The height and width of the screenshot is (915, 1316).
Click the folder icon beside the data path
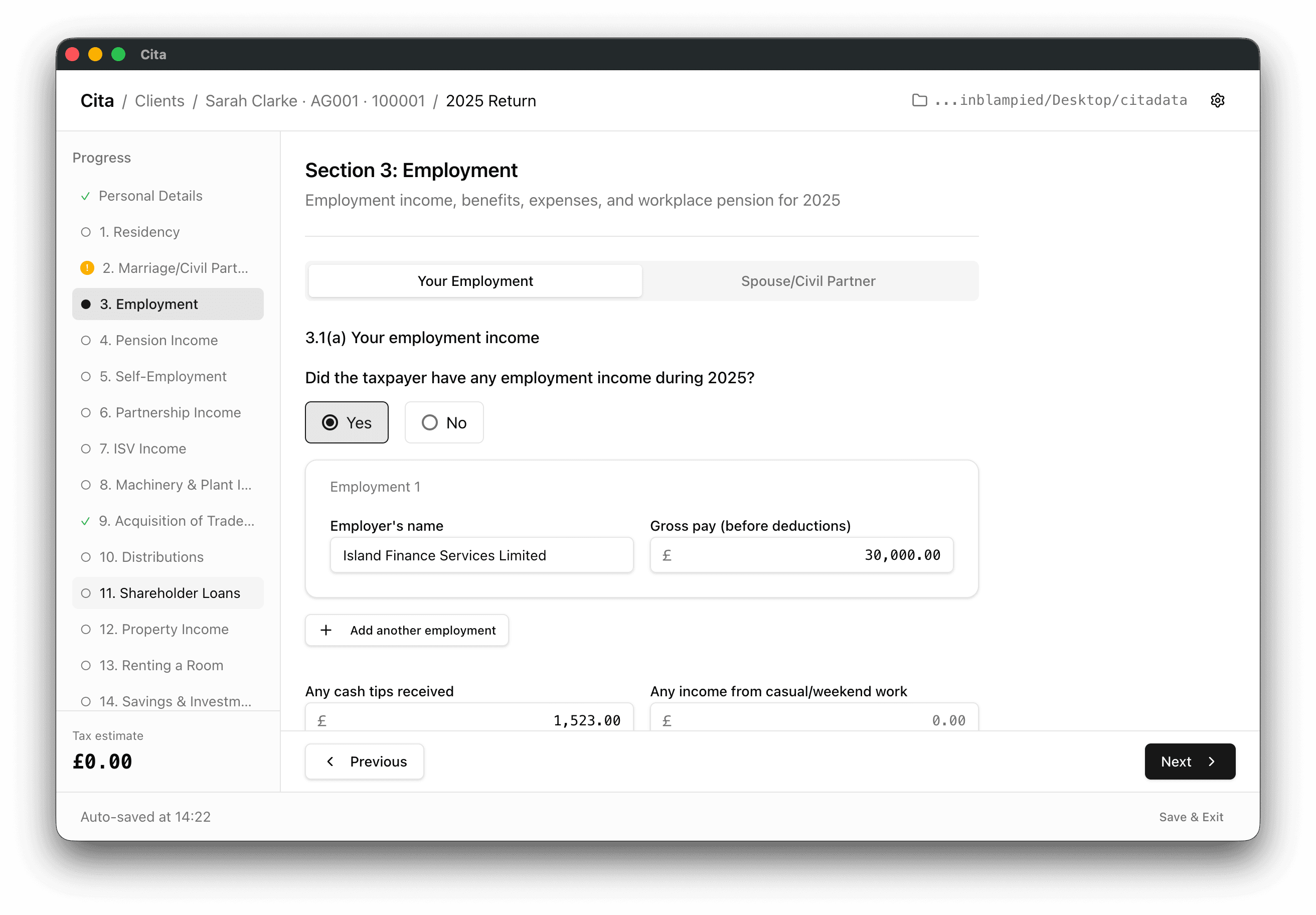pos(919,100)
